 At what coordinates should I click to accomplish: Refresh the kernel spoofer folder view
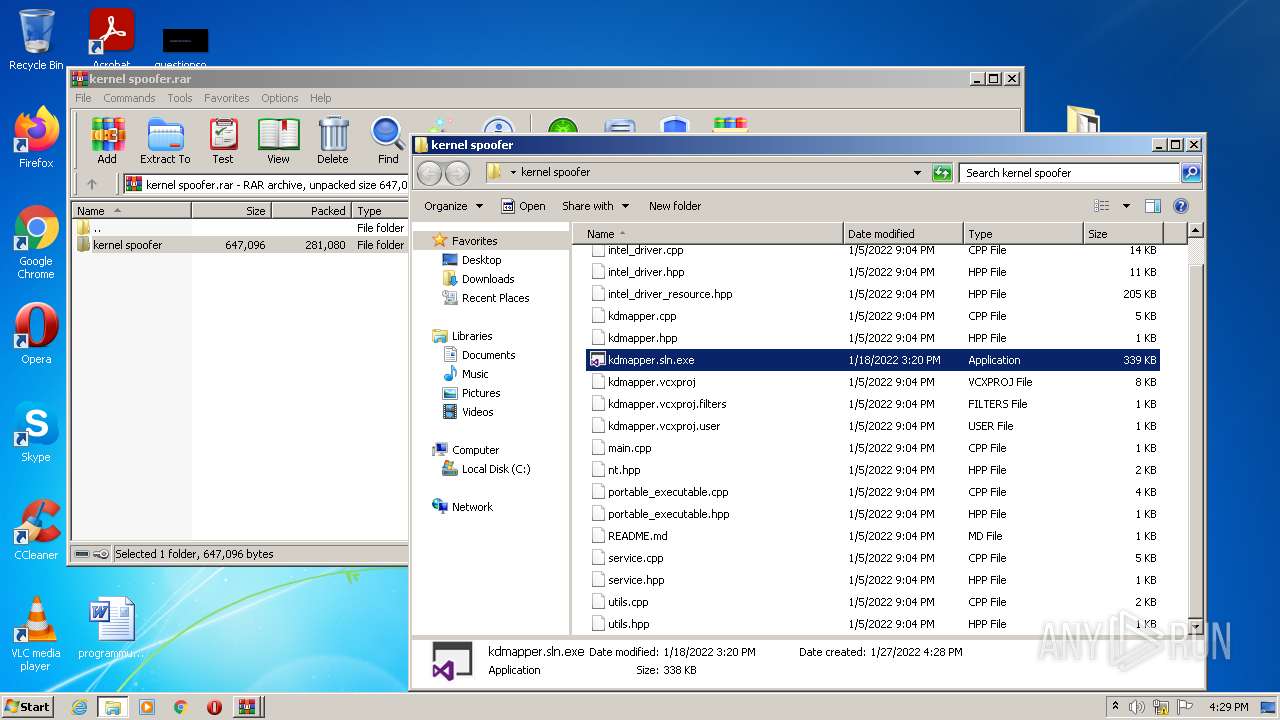[942, 173]
